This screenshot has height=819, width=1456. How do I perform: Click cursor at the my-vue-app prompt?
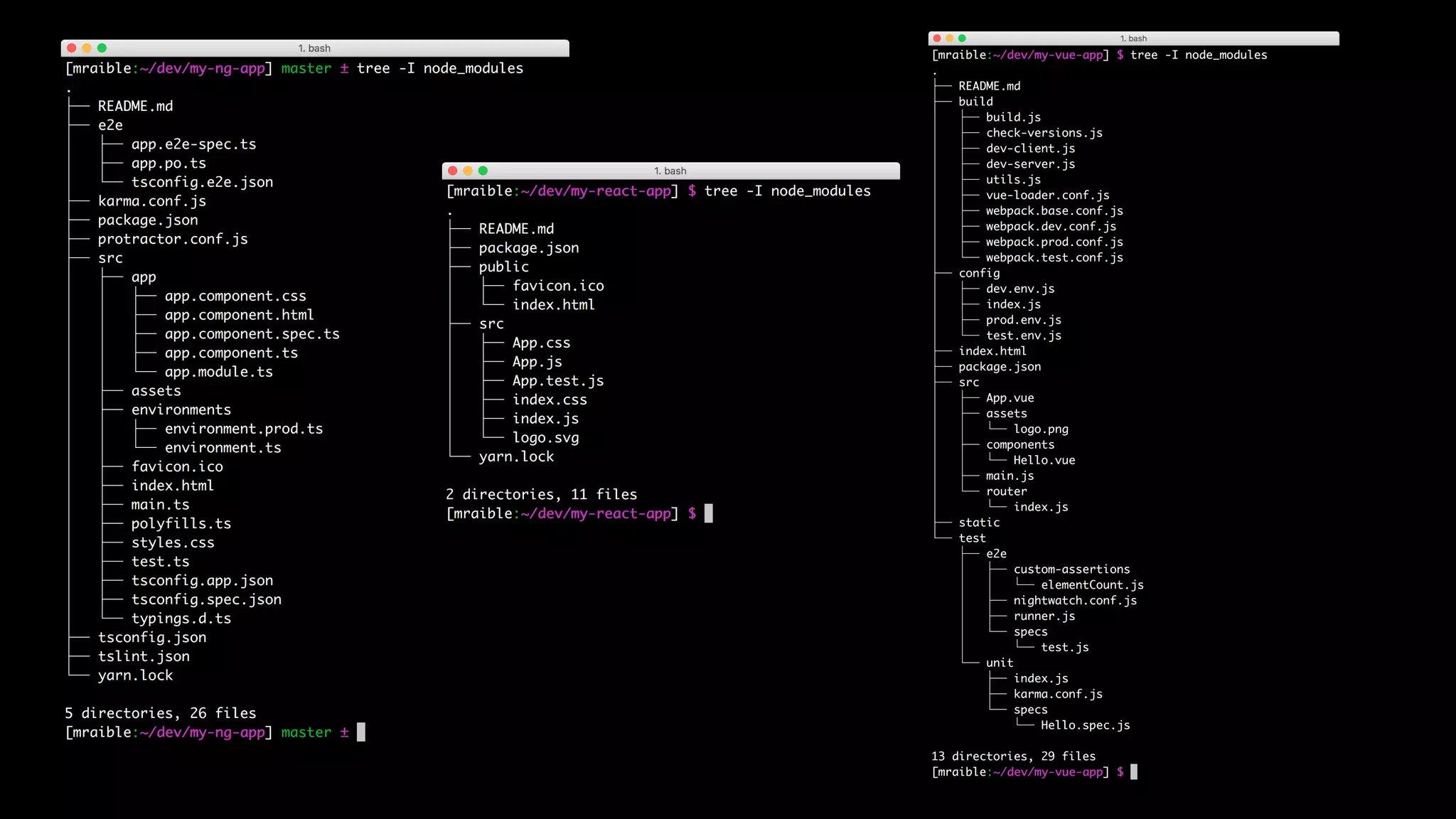click(1134, 772)
